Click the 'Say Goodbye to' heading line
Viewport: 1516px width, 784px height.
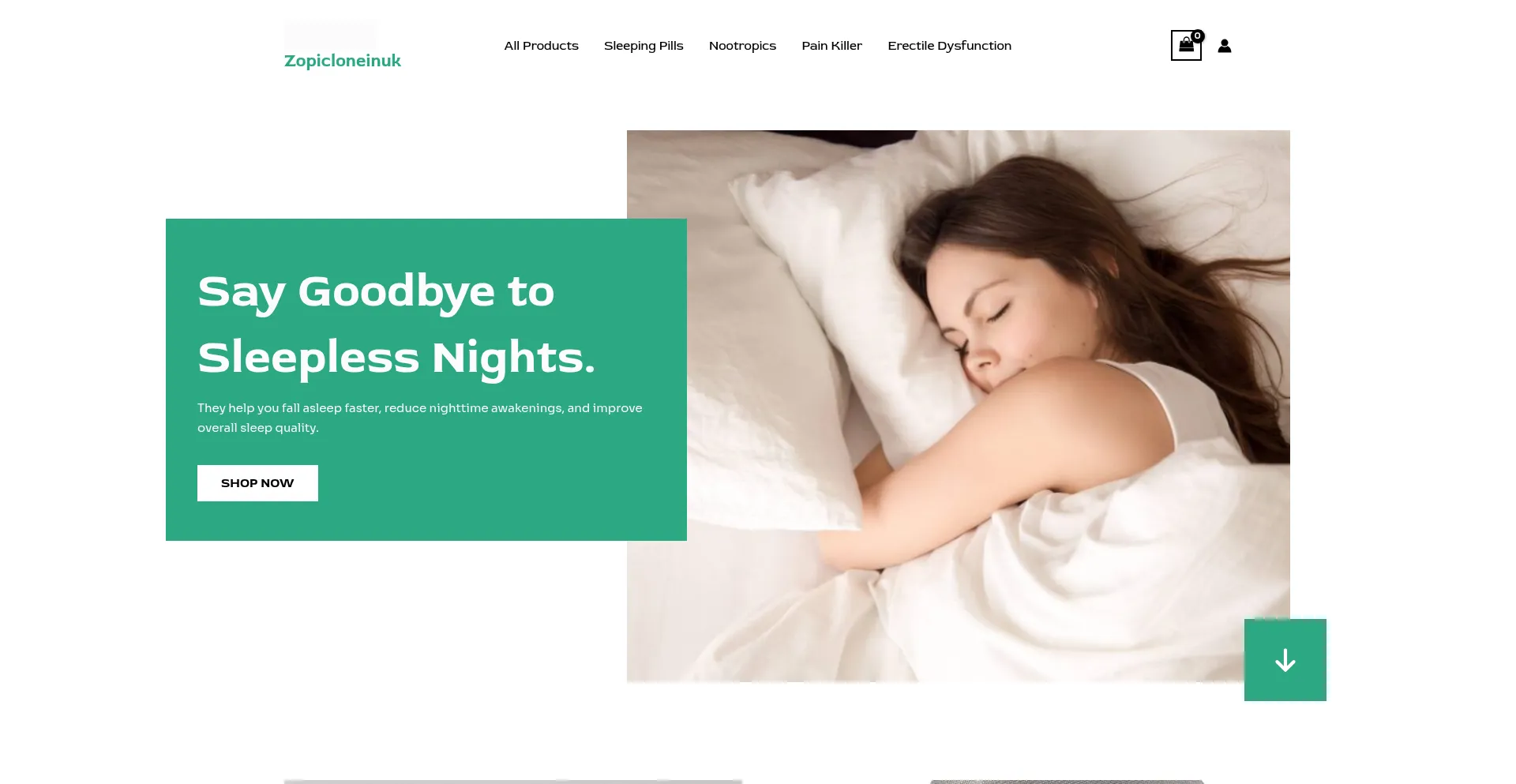376,292
